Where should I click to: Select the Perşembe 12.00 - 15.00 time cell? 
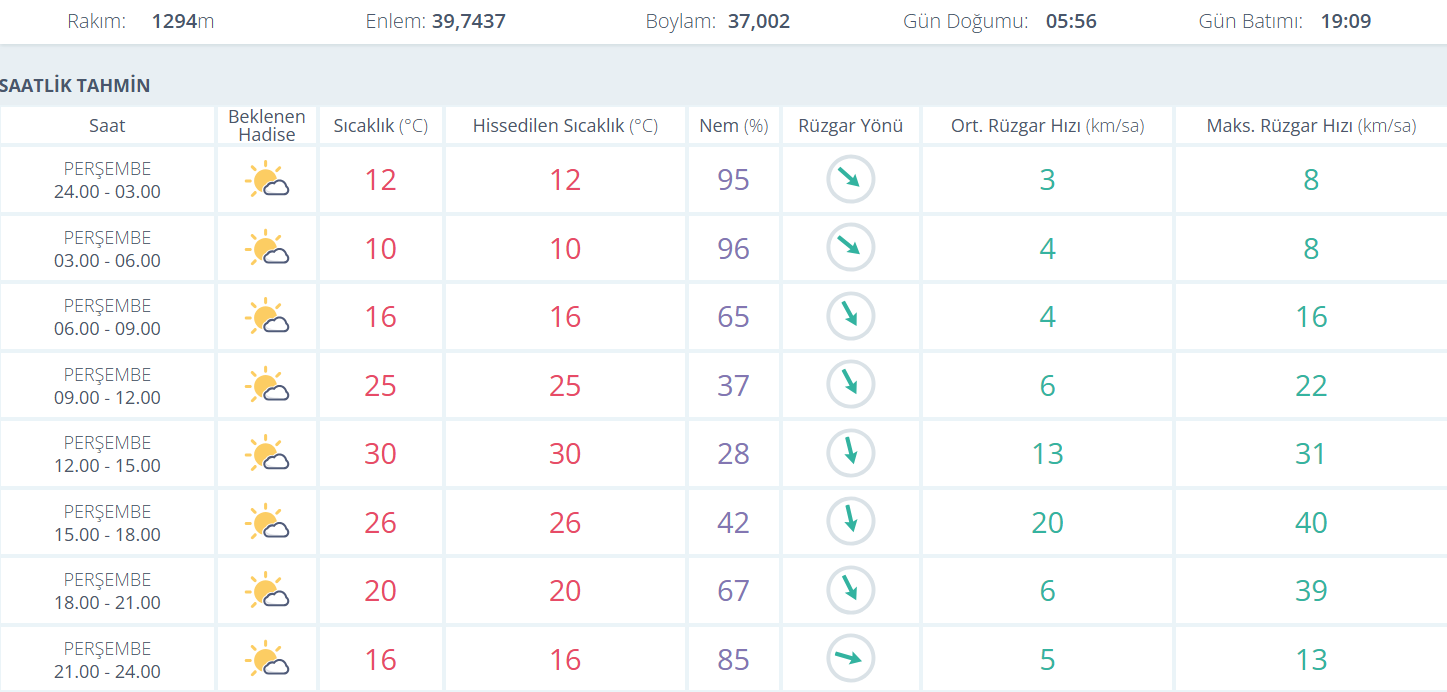pos(107,454)
